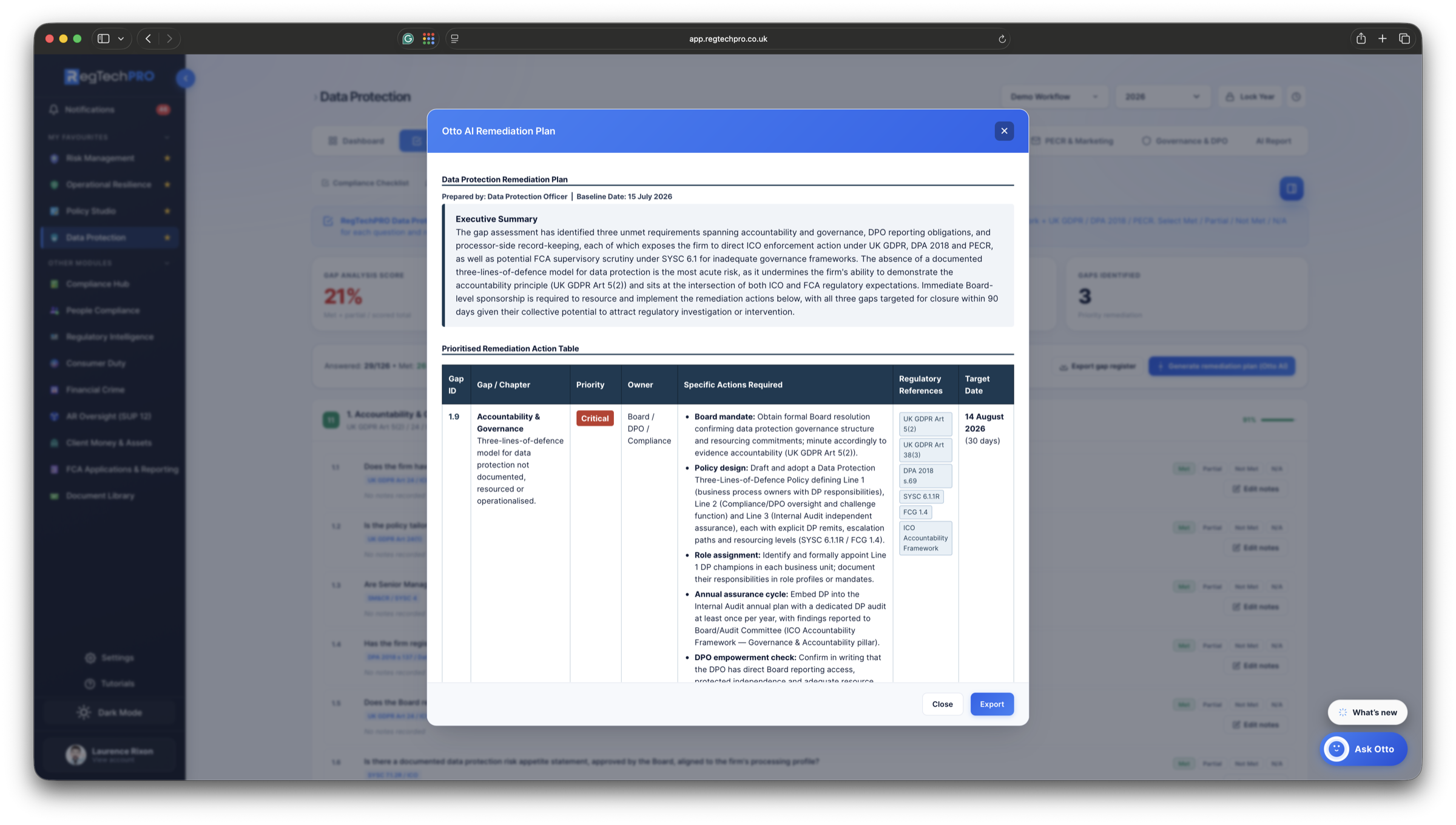Open the Ask Otto assistant

1363,749
